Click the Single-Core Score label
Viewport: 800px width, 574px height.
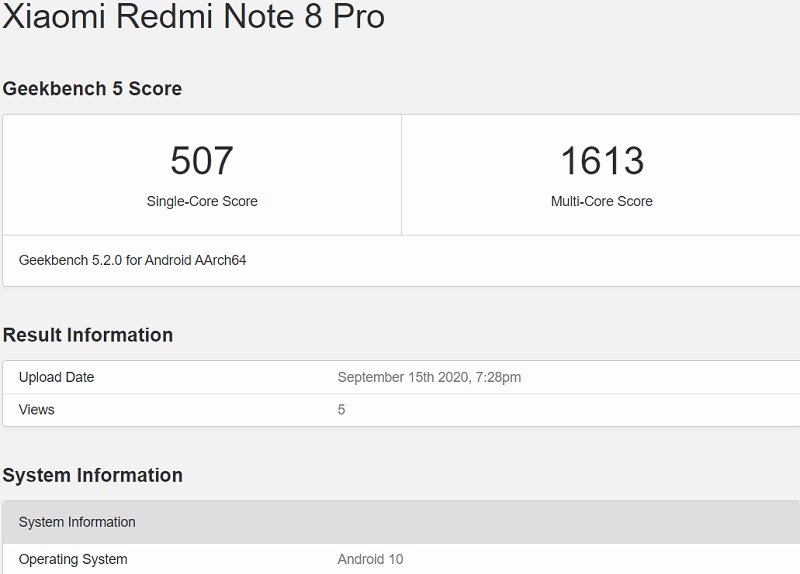click(x=202, y=201)
